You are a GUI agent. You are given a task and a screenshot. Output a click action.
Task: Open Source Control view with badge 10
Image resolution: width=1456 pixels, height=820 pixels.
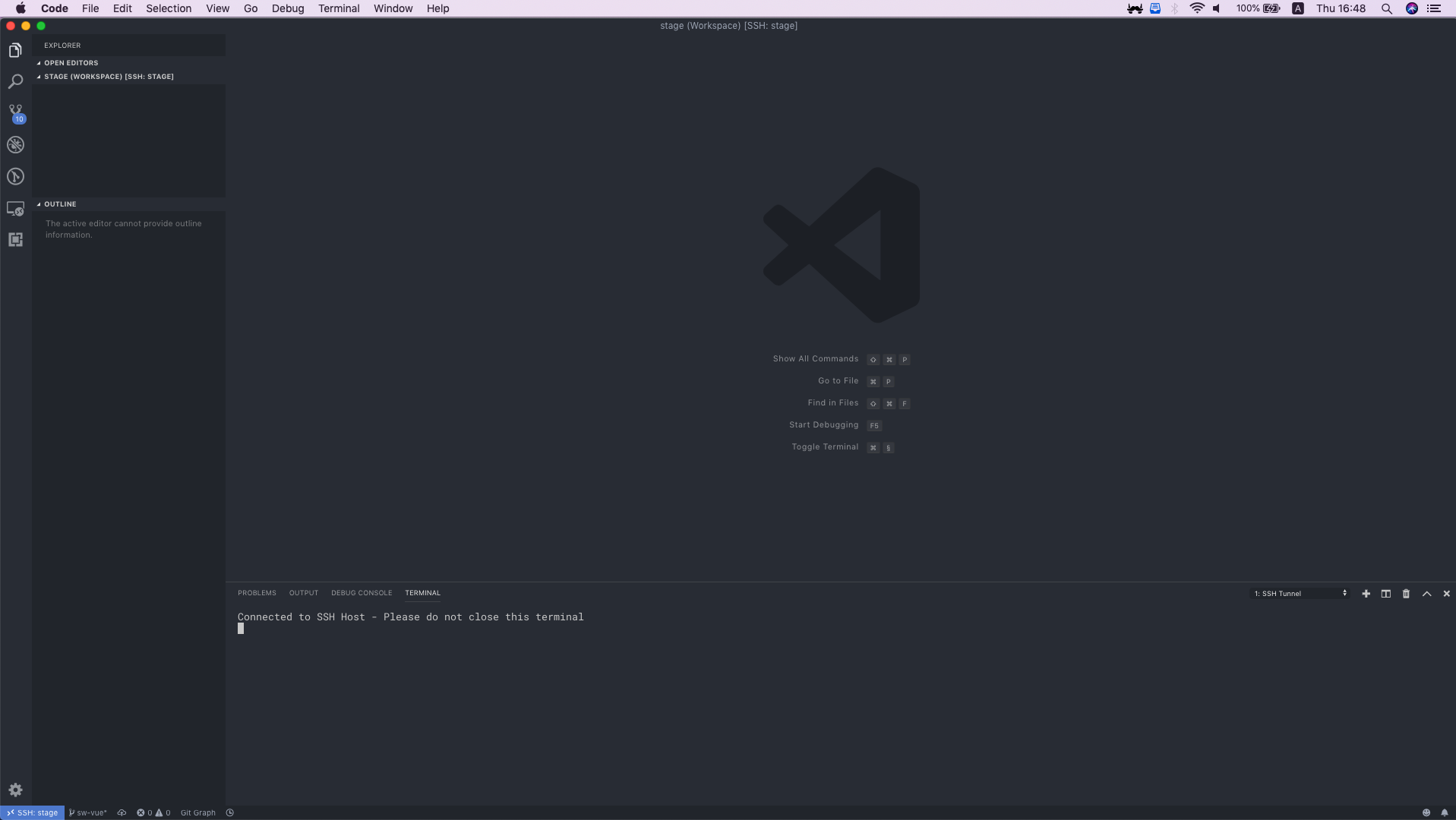pyautogui.click(x=16, y=113)
